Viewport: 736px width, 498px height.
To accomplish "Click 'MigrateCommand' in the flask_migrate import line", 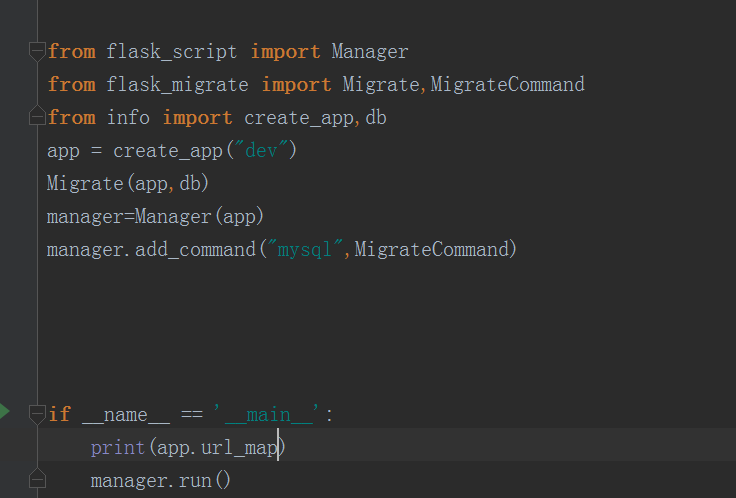I will tap(507, 84).
